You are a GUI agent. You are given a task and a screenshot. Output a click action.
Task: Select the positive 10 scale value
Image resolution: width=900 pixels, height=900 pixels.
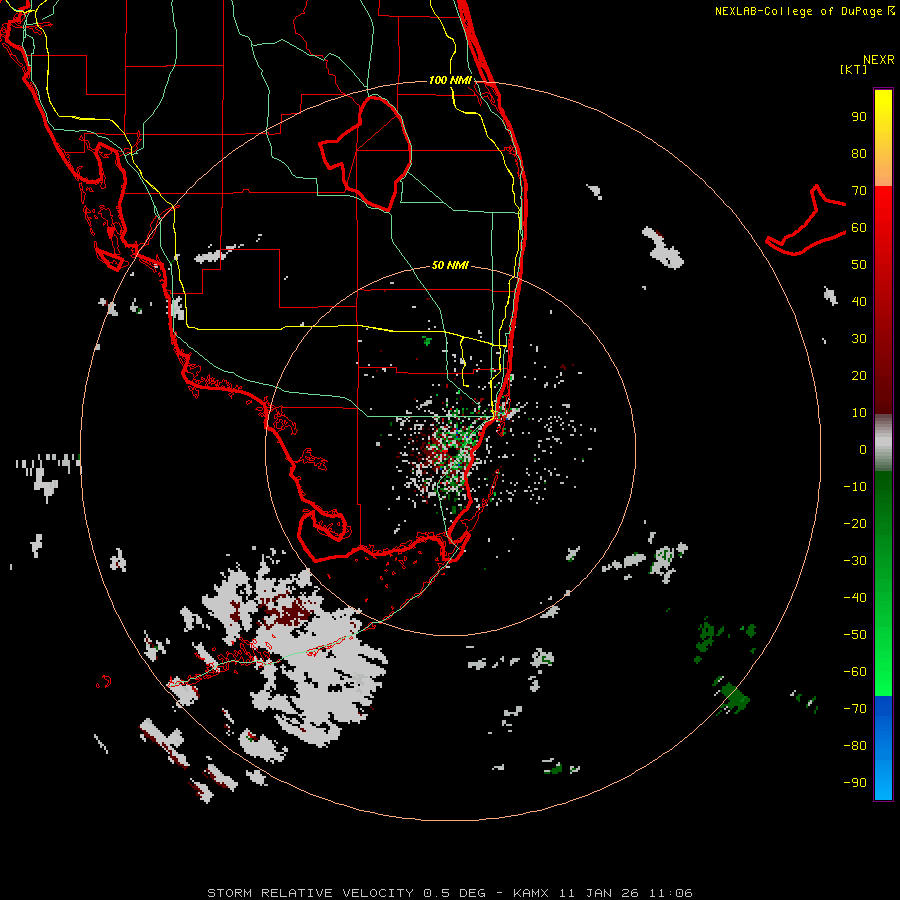(859, 413)
